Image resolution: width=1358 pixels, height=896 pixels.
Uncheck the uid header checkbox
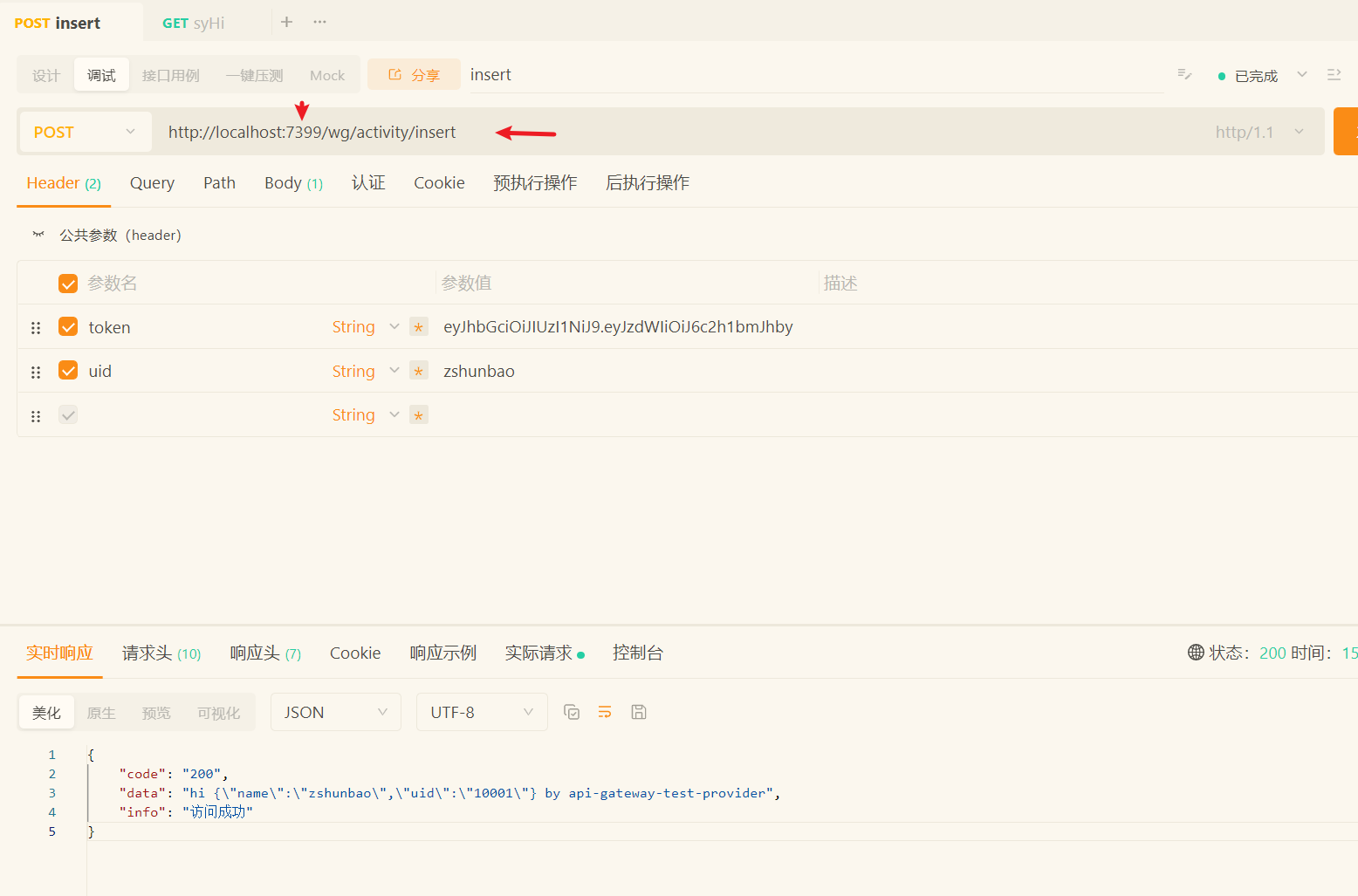68,370
